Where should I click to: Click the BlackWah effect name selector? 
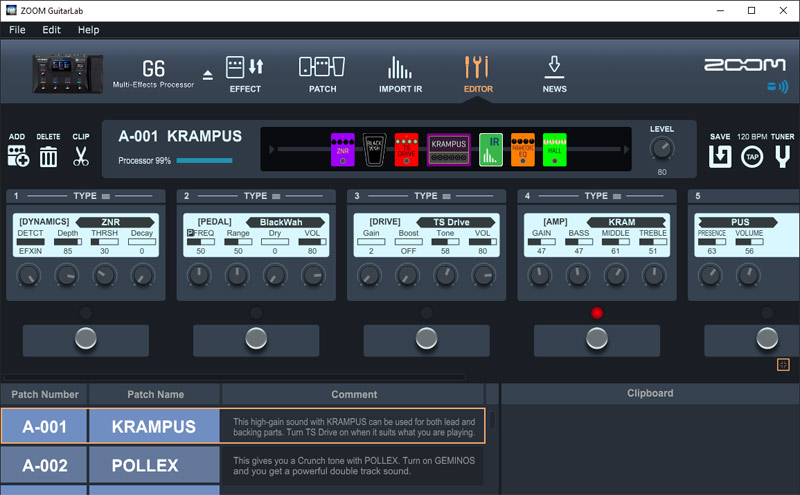click(x=285, y=222)
